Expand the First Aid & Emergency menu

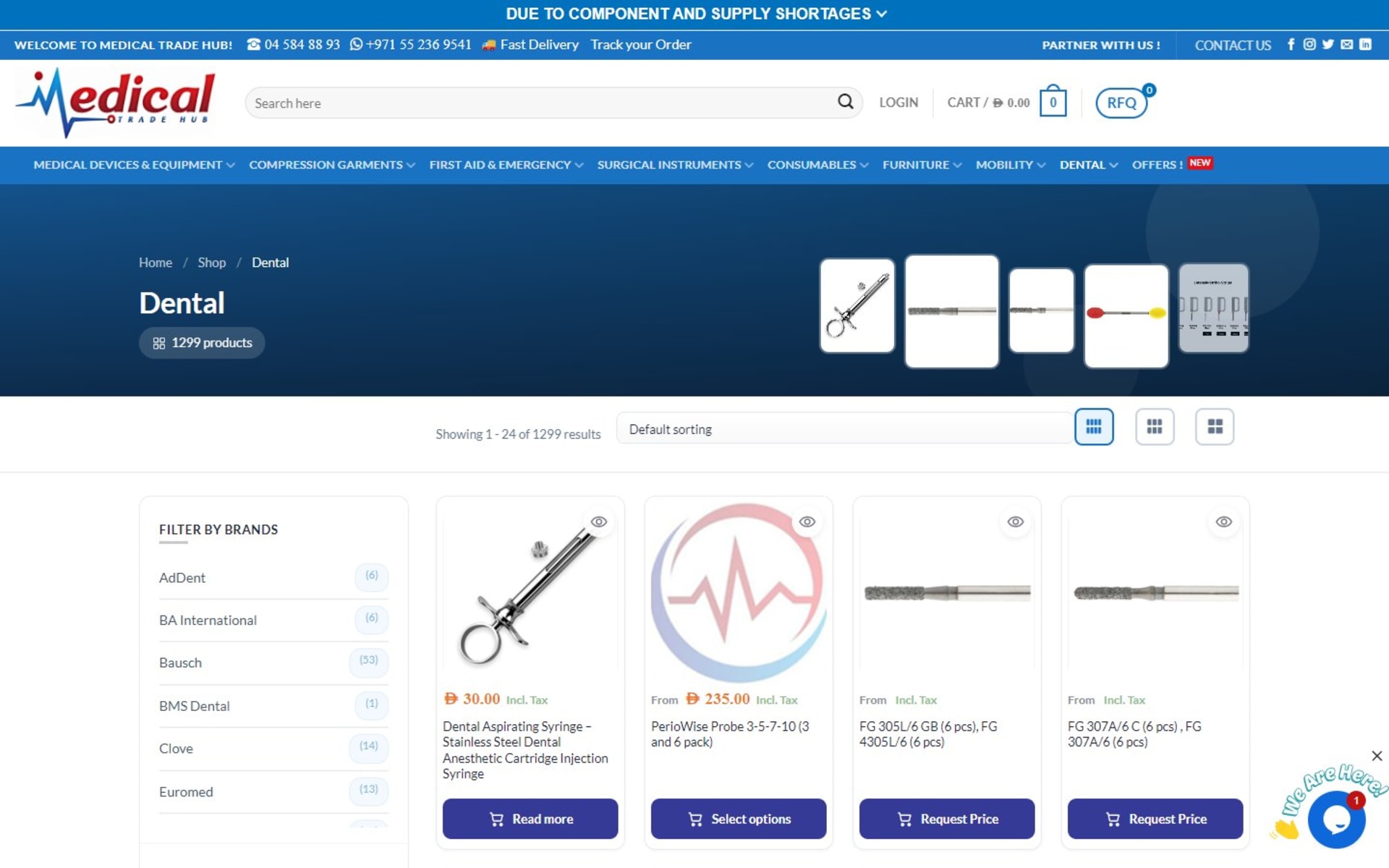pos(506,165)
